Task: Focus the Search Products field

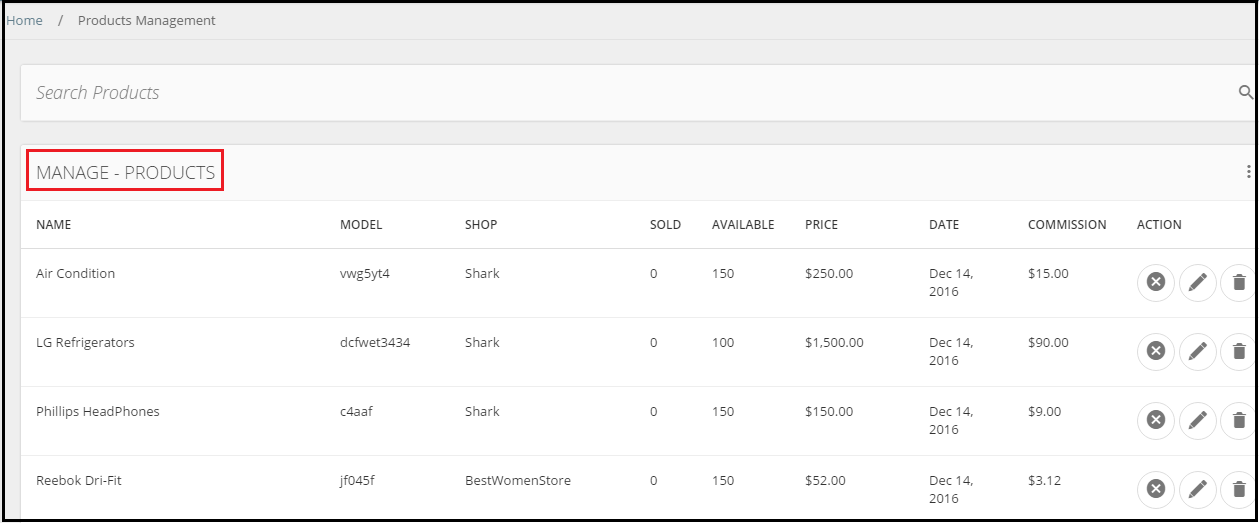Action: pyautogui.click(x=630, y=93)
